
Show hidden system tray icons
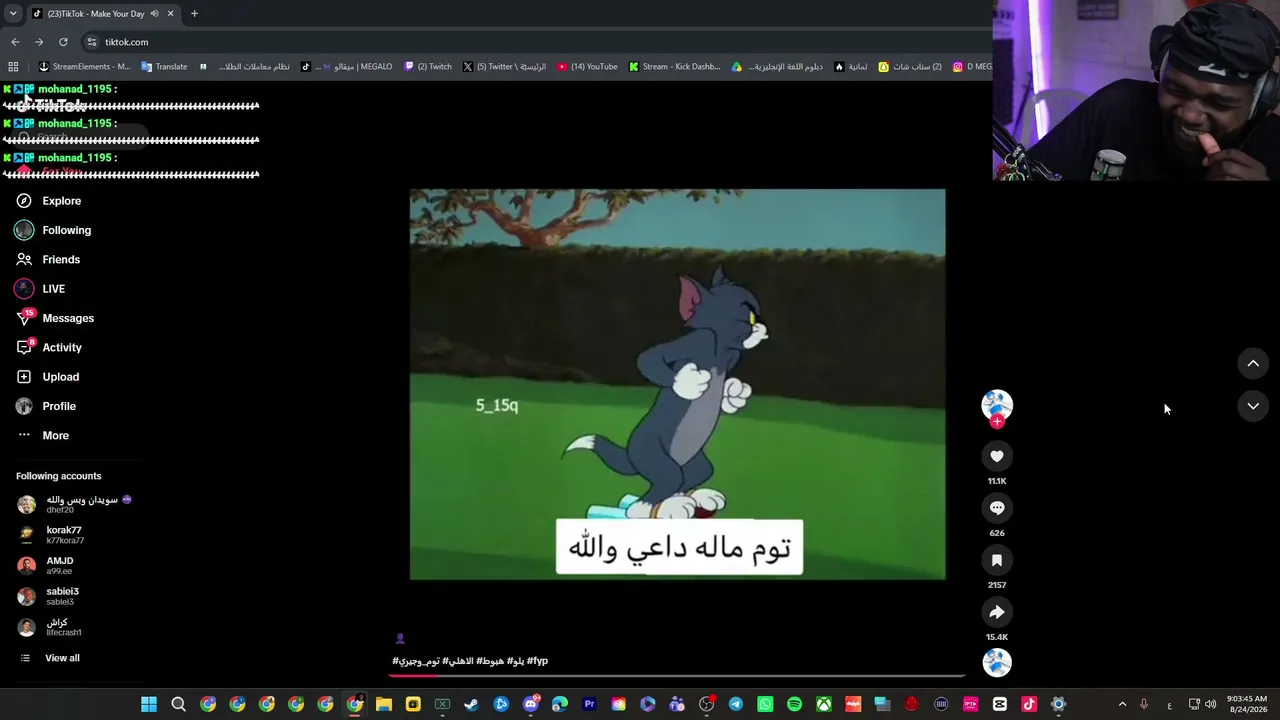(1122, 704)
